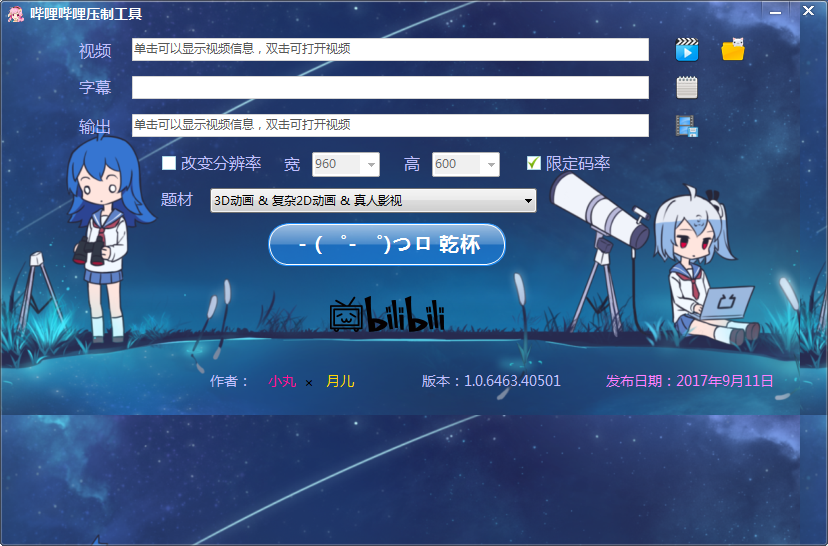The height and width of the screenshot is (546, 828).
Task: Click the version text 1.0.6463.40501
Action: [x=512, y=381]
